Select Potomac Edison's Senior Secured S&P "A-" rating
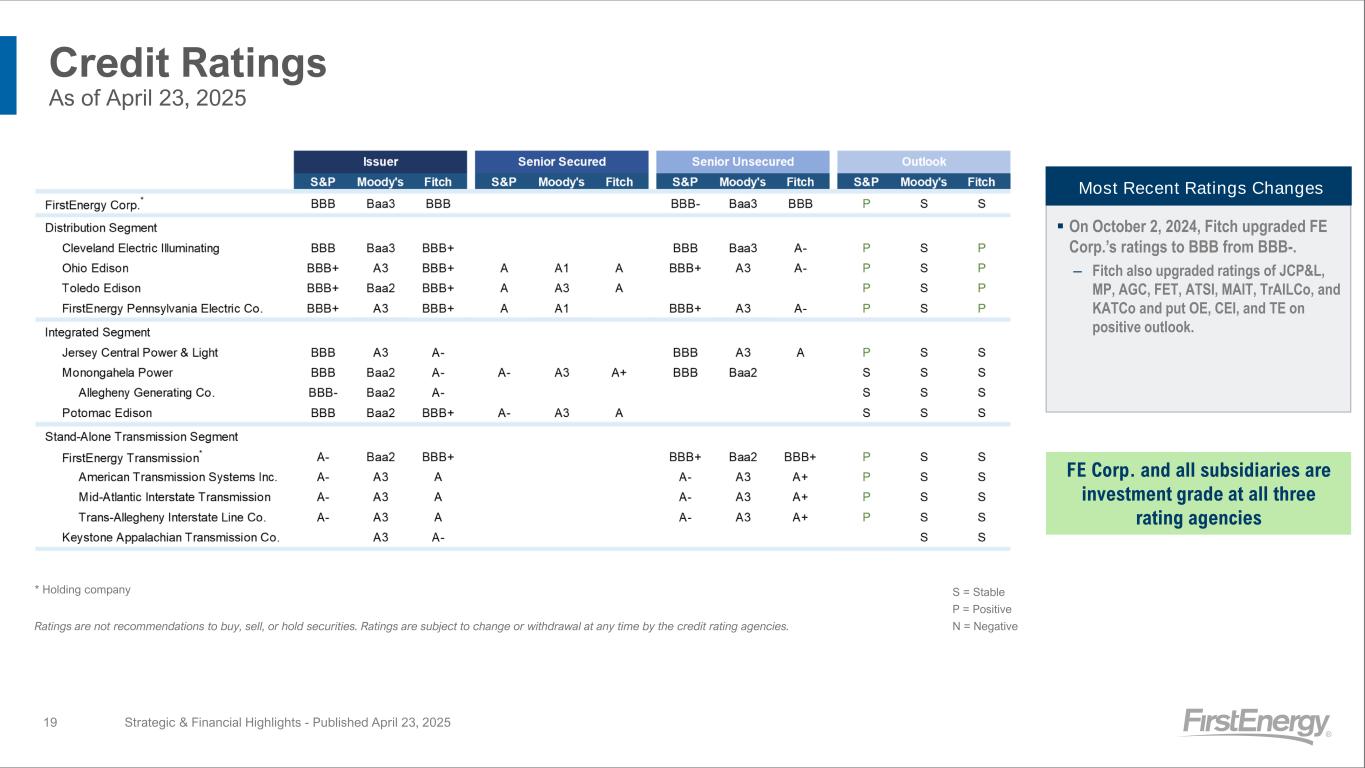Screen dimensions: 1365x768 point(504,412)
